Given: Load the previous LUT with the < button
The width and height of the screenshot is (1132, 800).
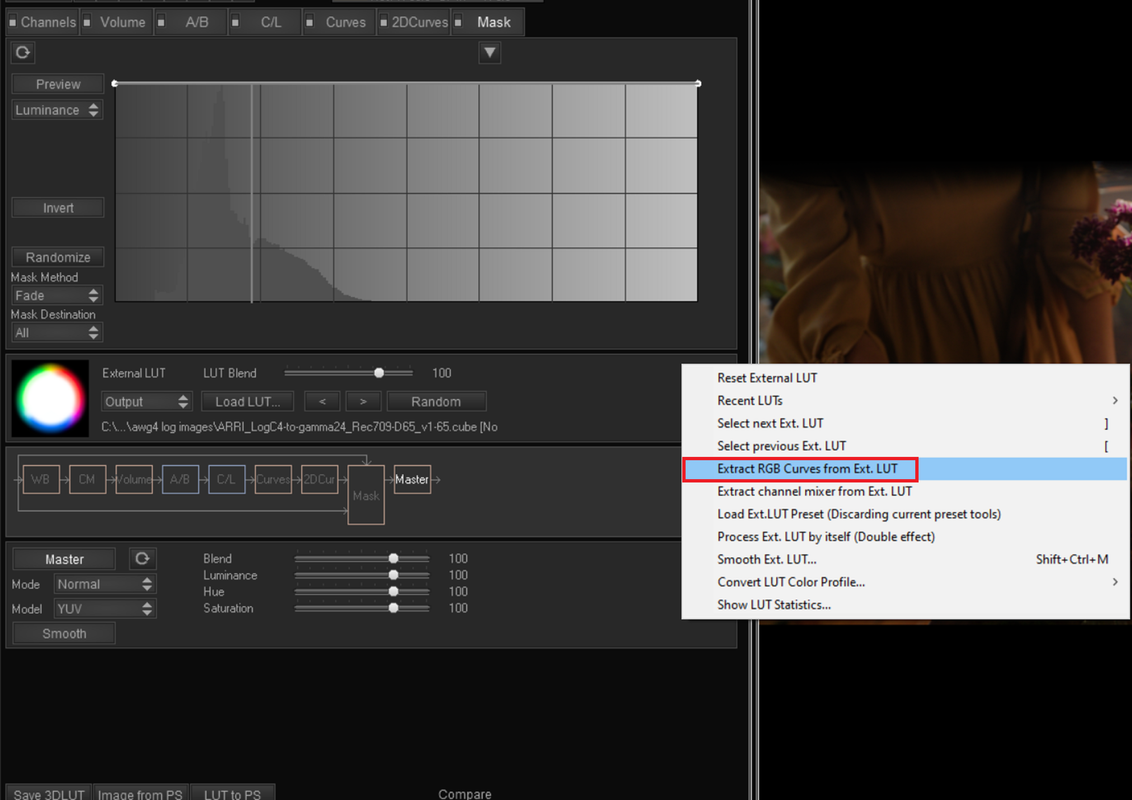Looking at the screenshot, I should (322, 401).
